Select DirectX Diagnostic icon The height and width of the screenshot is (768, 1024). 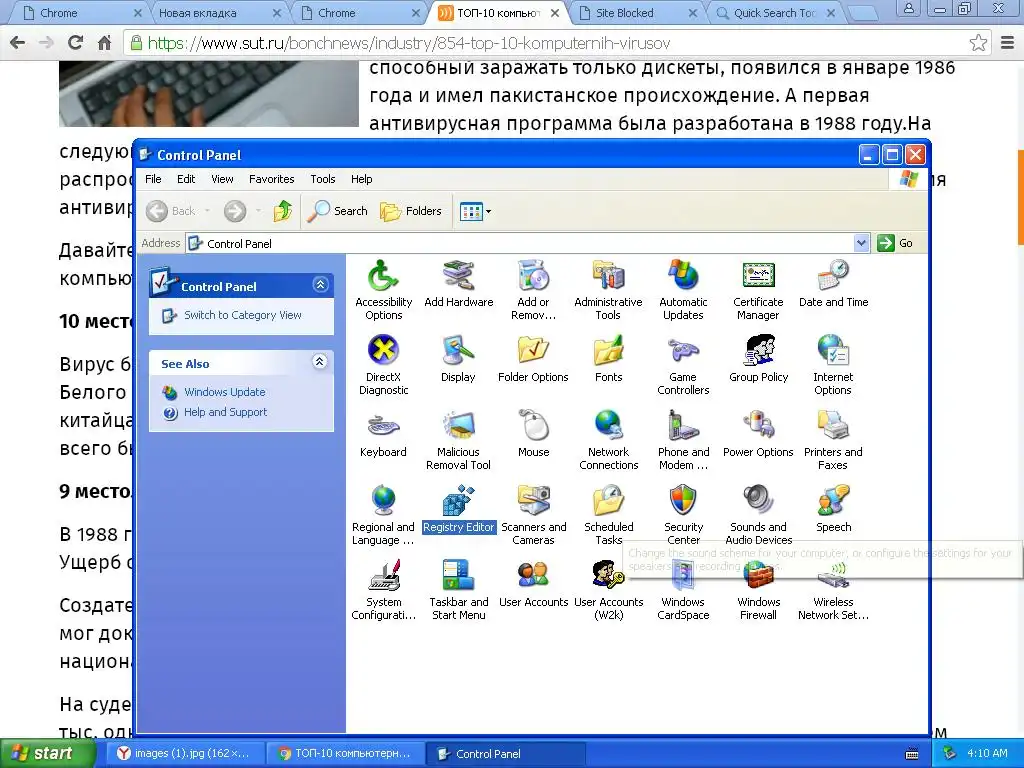click(x=383, y=351)
